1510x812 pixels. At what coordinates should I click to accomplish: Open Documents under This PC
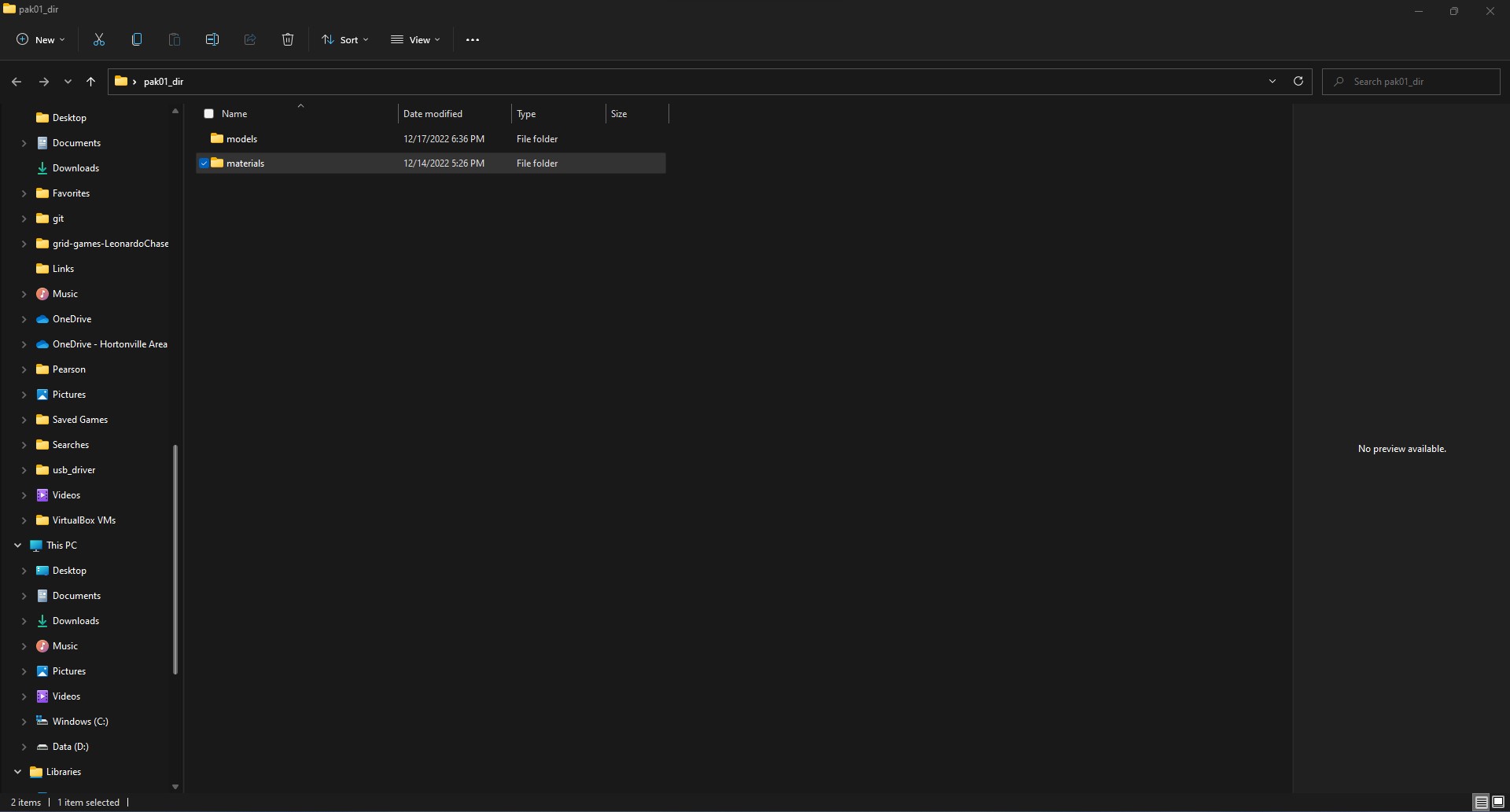(76, 596)
